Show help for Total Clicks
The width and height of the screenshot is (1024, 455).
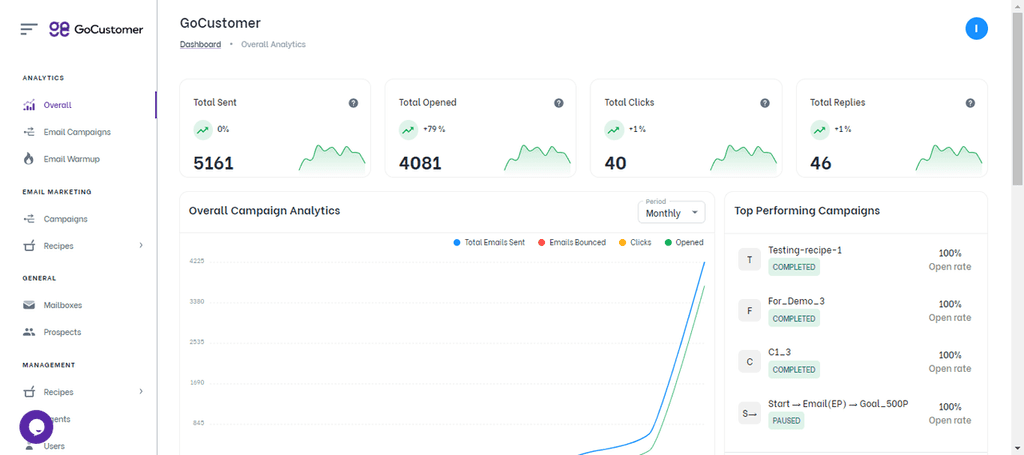click(765, 103)
